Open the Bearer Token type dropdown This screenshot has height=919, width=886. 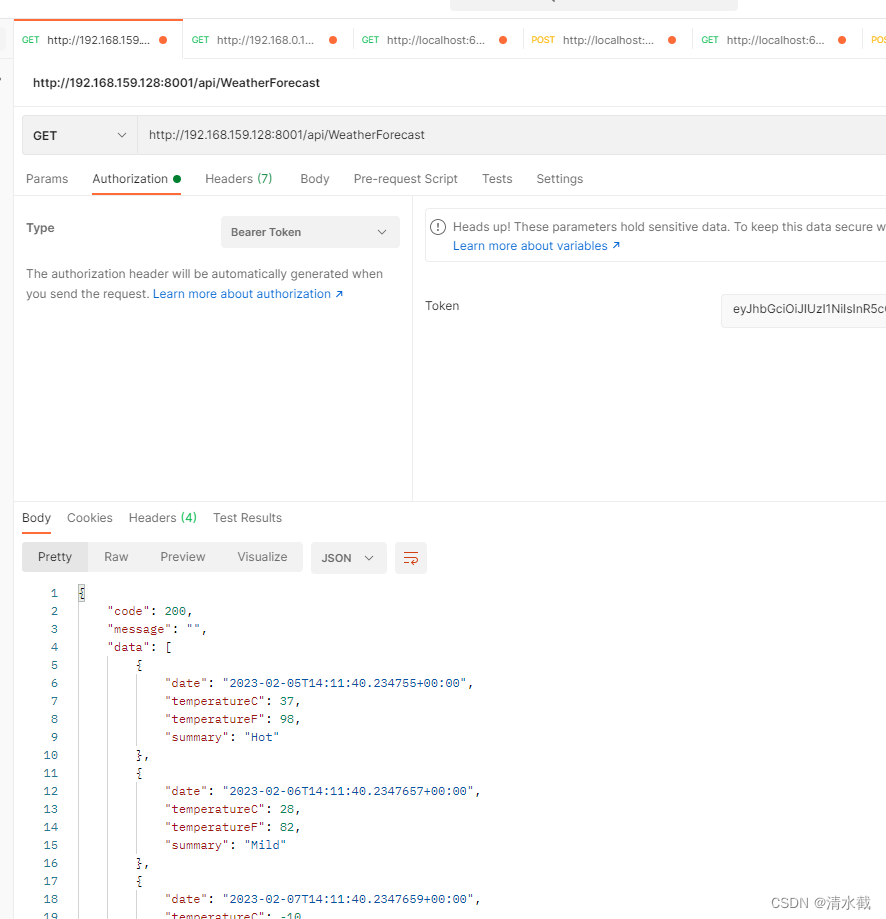coord(311,232)
